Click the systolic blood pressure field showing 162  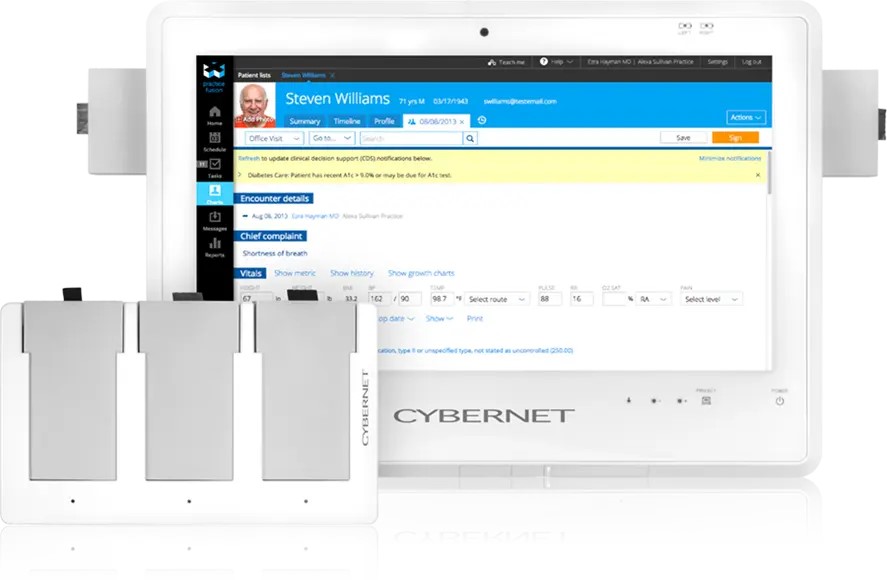point(380,299)
